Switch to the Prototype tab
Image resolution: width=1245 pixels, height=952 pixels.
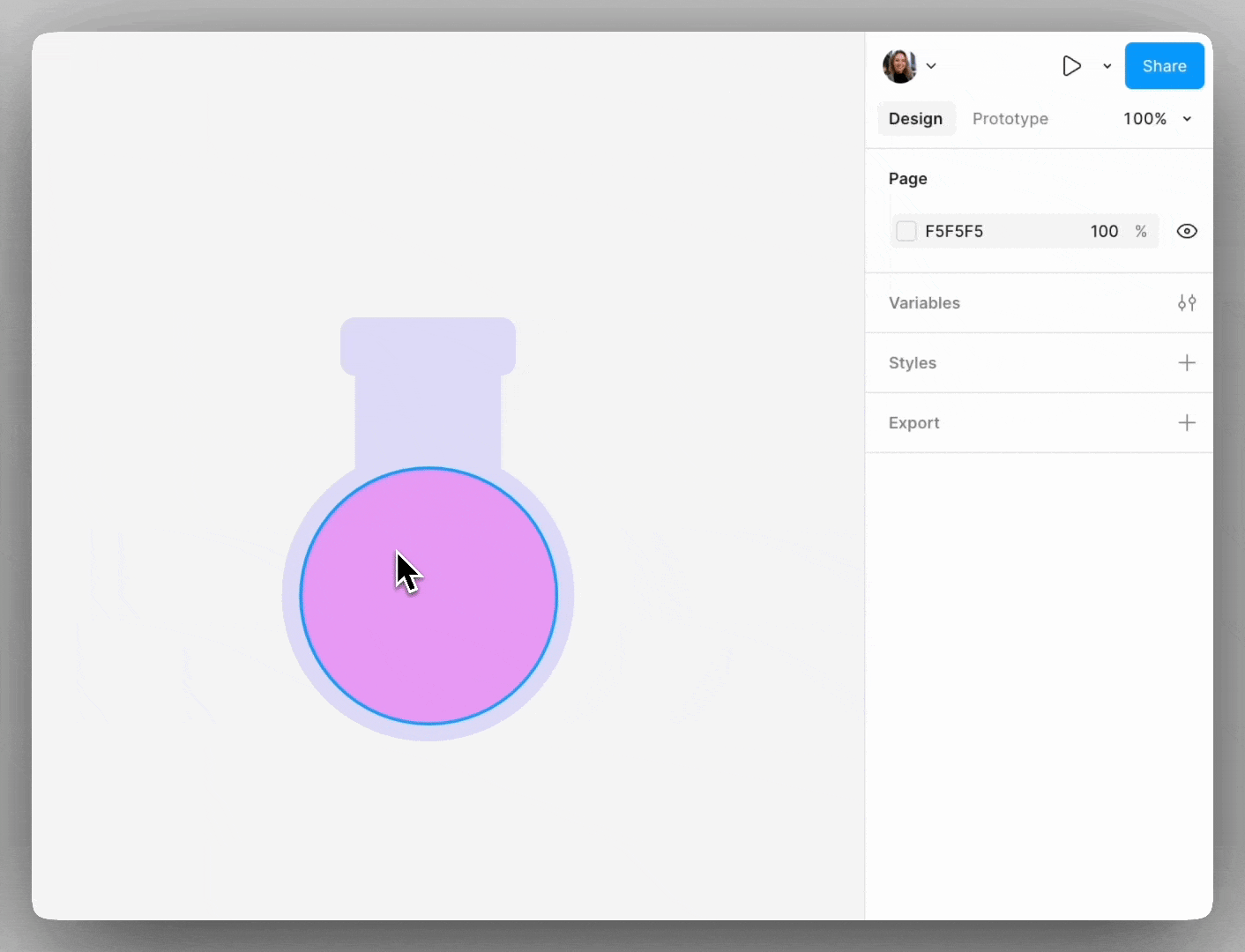pyautogui.click(x=1010, y=119)
